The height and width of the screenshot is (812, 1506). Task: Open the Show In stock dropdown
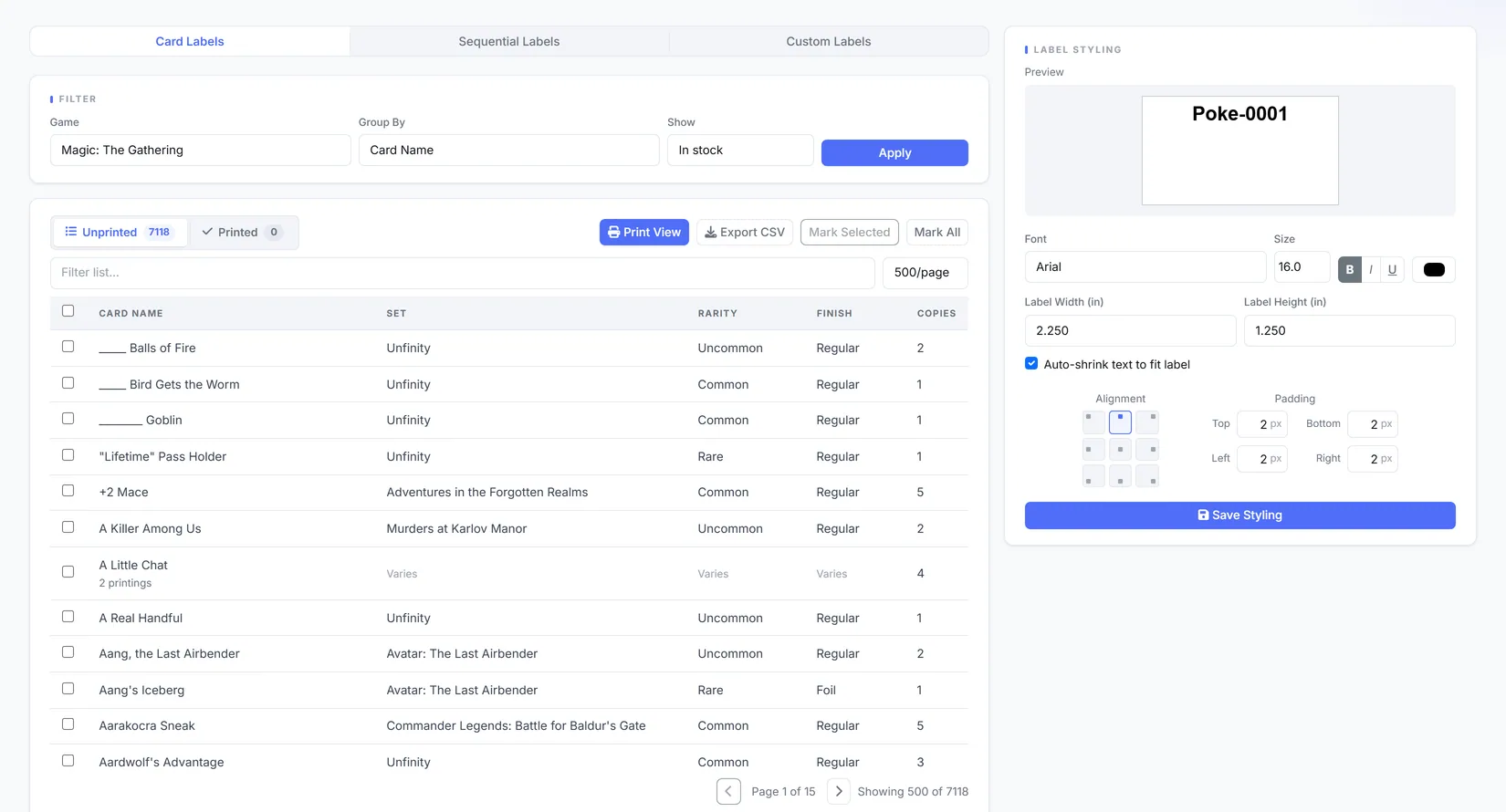coord(740,151)
